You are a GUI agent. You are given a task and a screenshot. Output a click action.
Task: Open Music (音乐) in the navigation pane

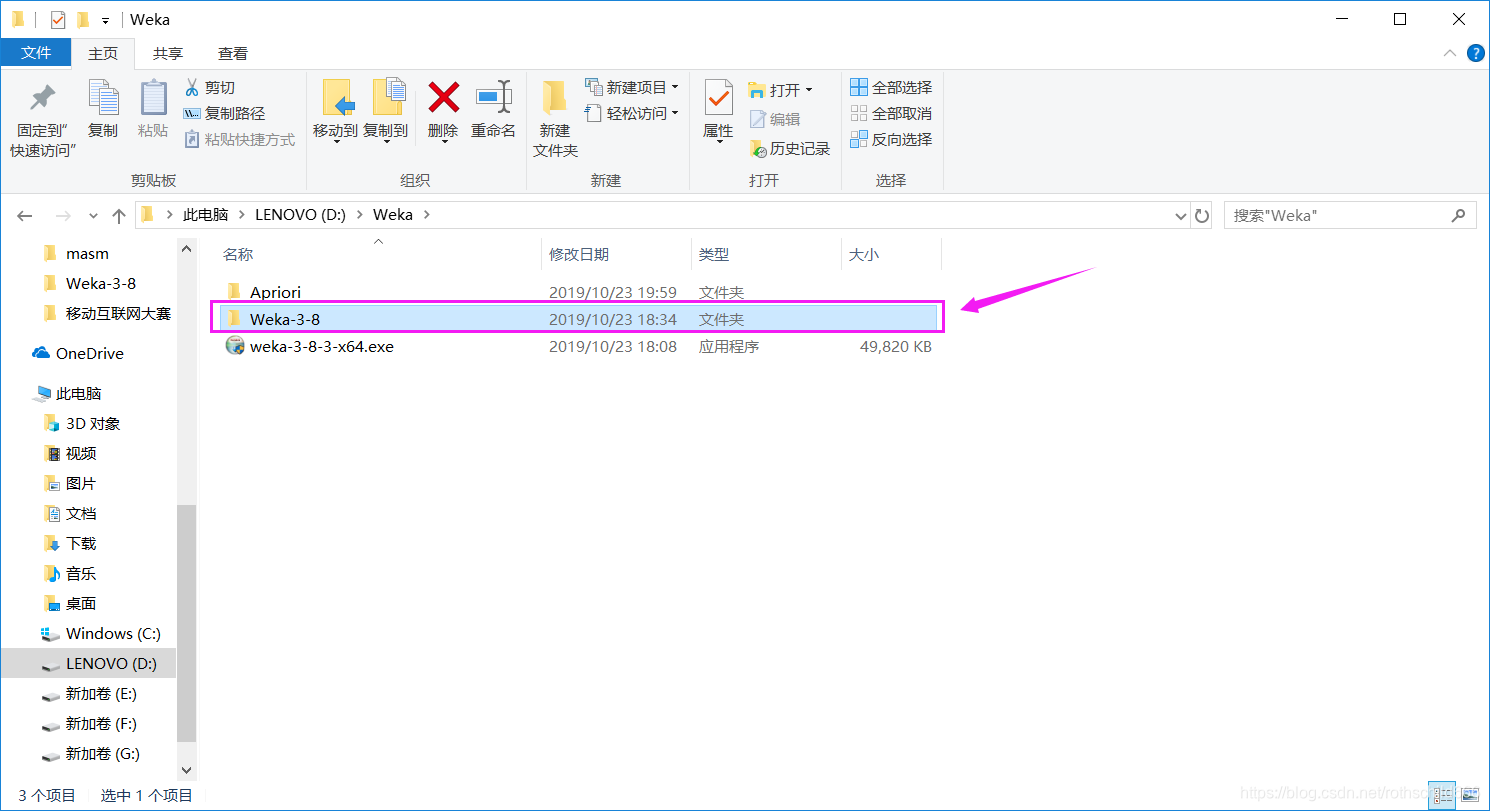click(x=80, y=574)
